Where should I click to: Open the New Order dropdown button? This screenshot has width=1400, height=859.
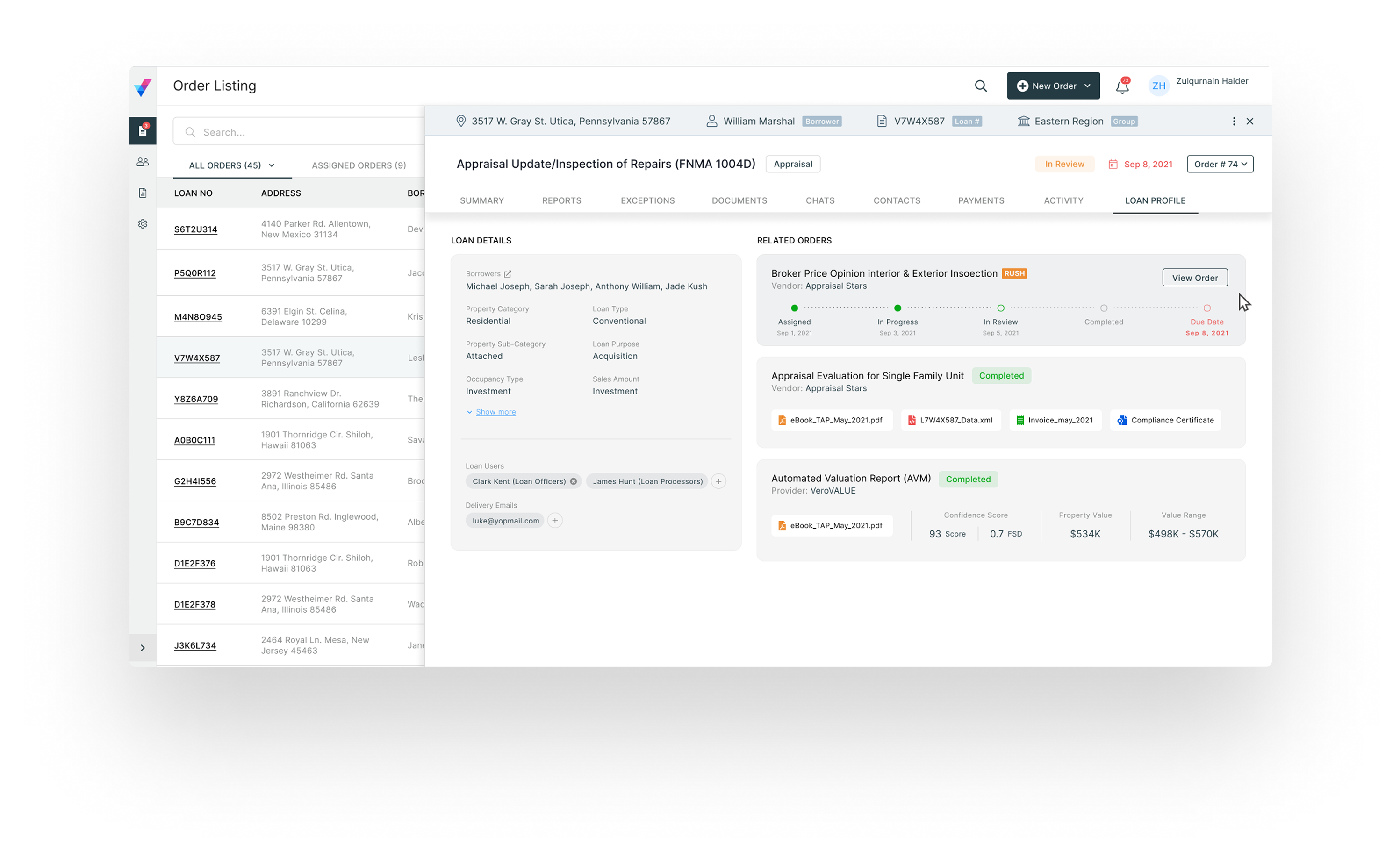(x=1054, y=86)
